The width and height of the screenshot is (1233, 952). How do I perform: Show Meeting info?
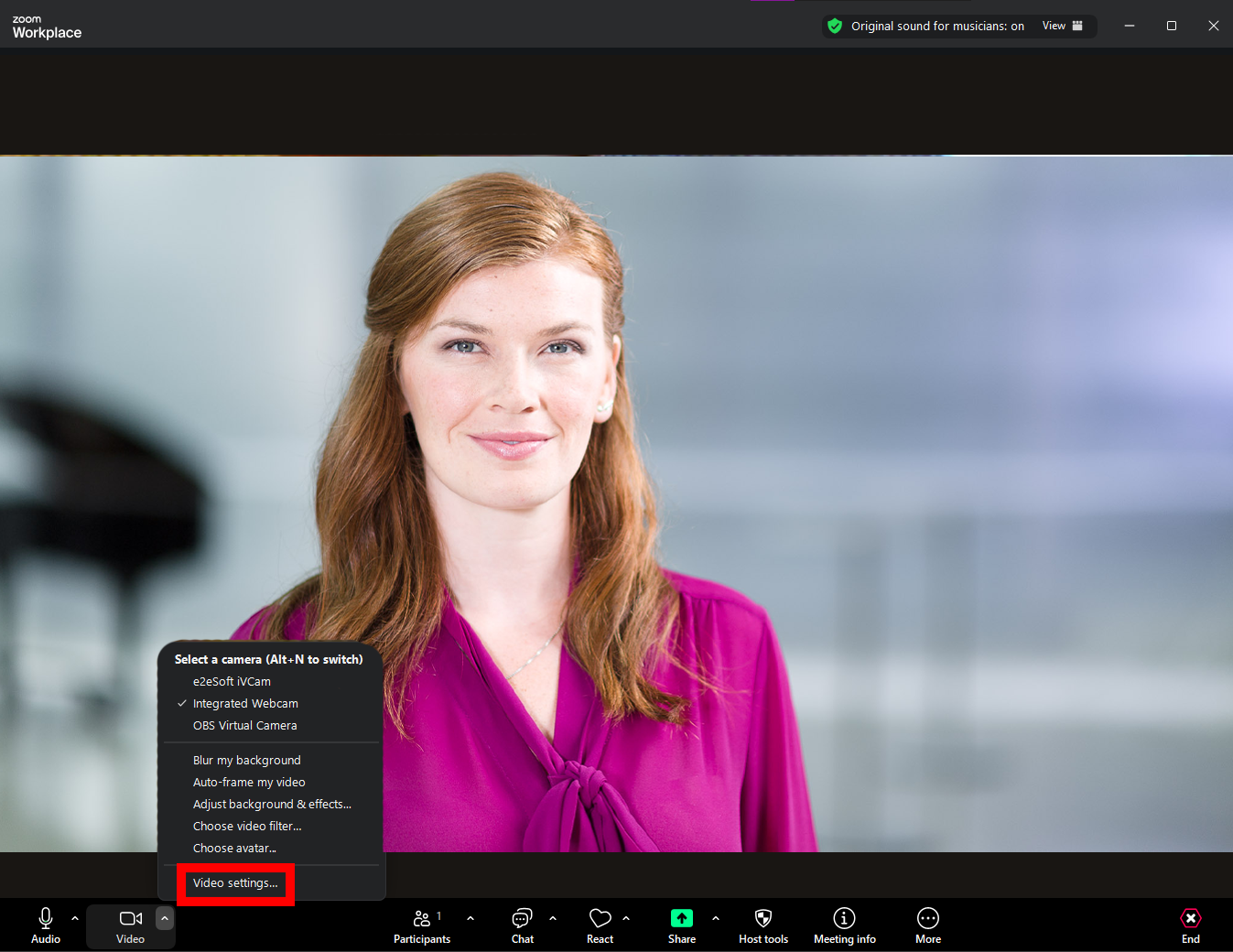[x=844, y=925]
